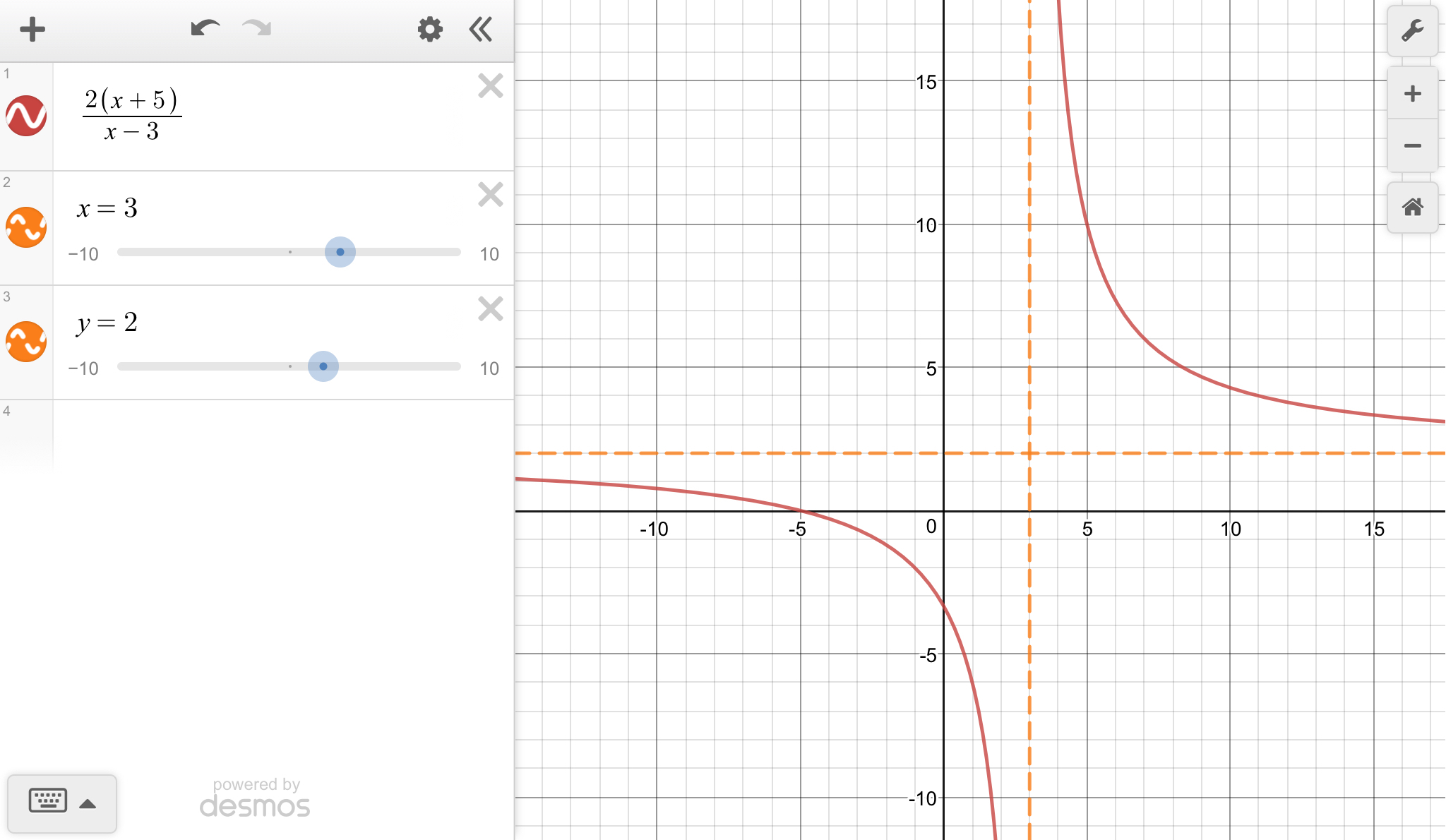Expand the on-screen keyboard panel

[62, 803]
